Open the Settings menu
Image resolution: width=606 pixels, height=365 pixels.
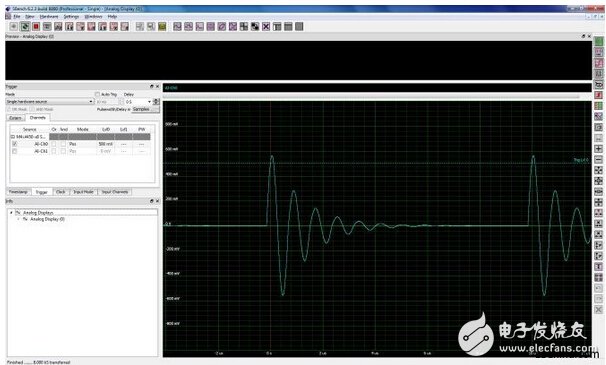[71, 17]
